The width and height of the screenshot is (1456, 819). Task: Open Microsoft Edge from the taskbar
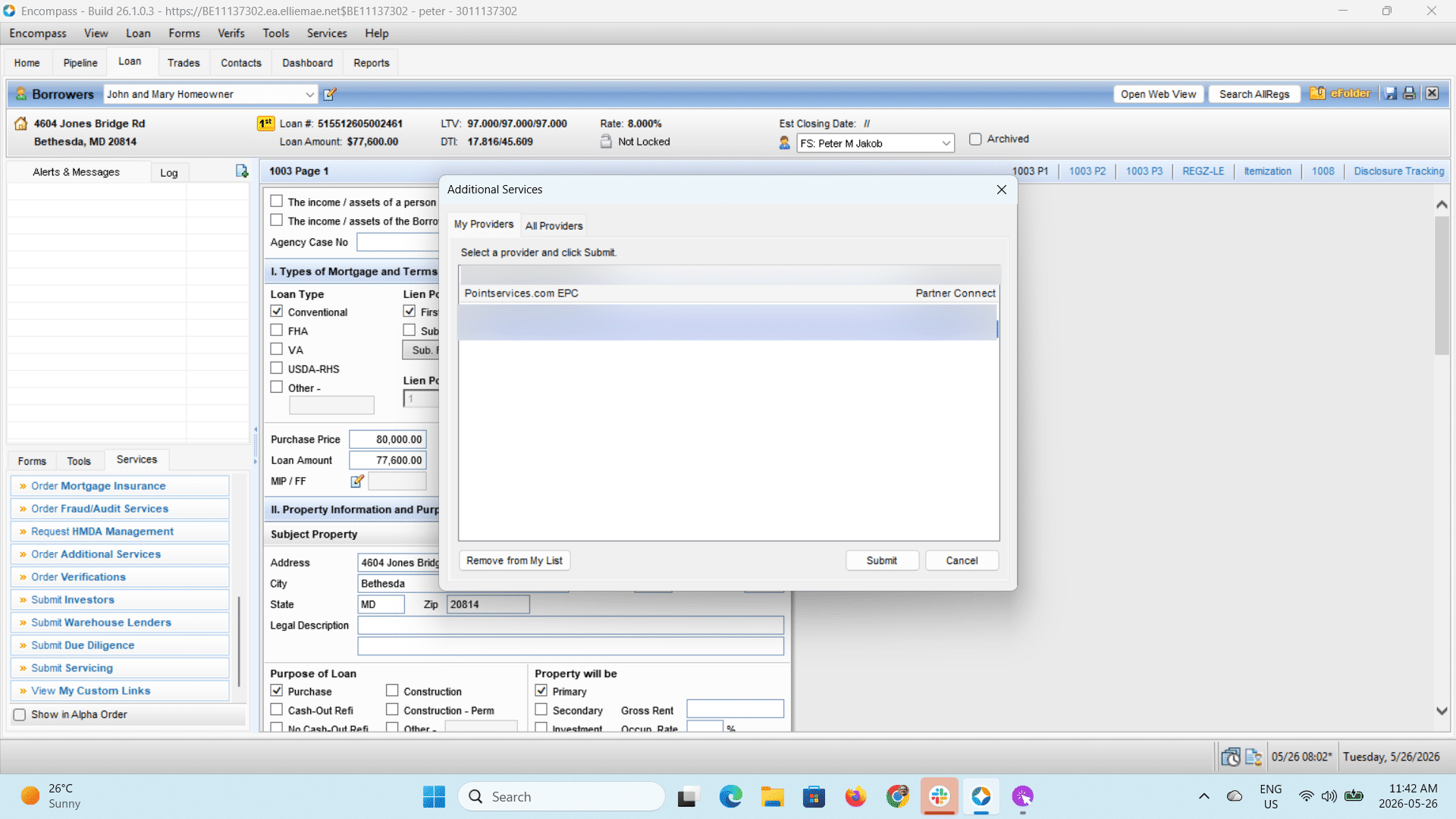pos(731,796)
